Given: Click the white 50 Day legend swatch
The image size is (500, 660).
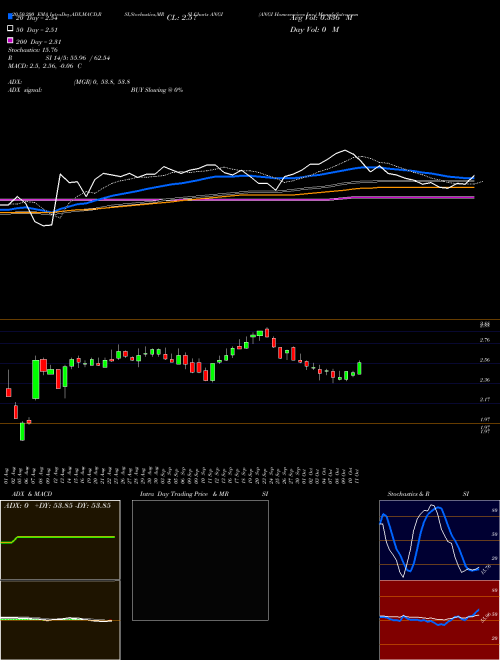Looking at the screenshot, I should [10, 28].
